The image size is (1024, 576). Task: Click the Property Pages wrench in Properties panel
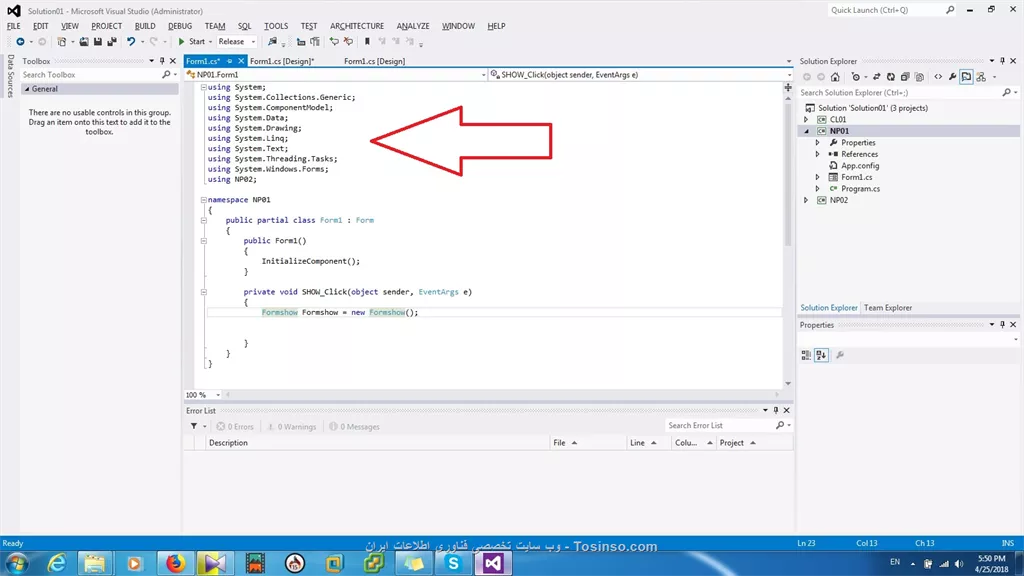[840, 355]
